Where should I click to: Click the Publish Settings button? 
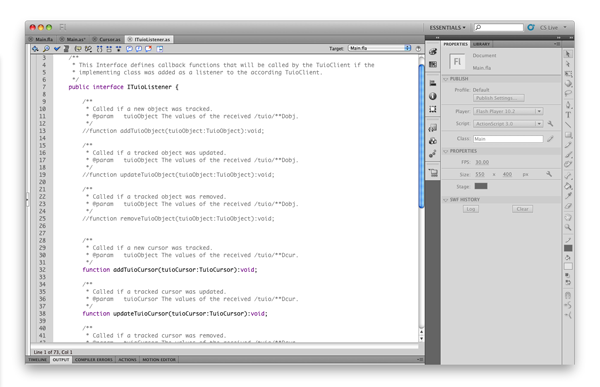tap(499, 98)
